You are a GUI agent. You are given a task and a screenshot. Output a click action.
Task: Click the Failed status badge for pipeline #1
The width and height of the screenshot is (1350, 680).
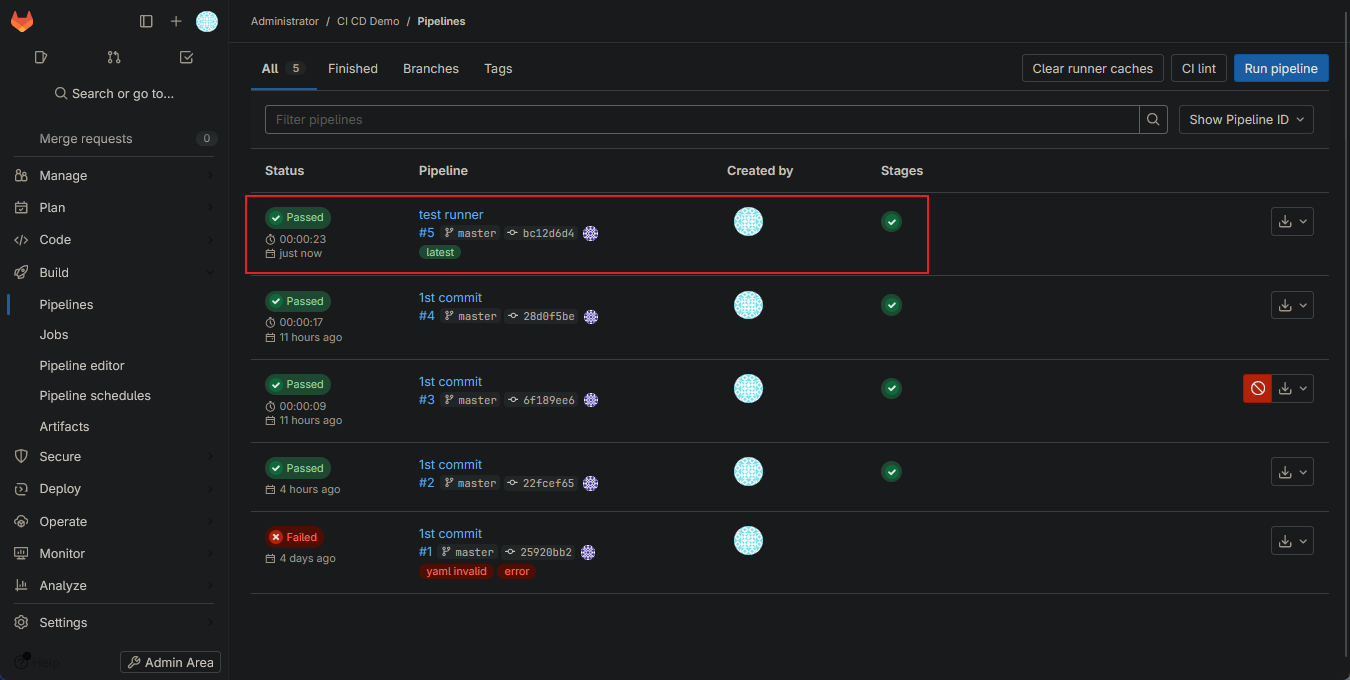[x=294, y=537]
